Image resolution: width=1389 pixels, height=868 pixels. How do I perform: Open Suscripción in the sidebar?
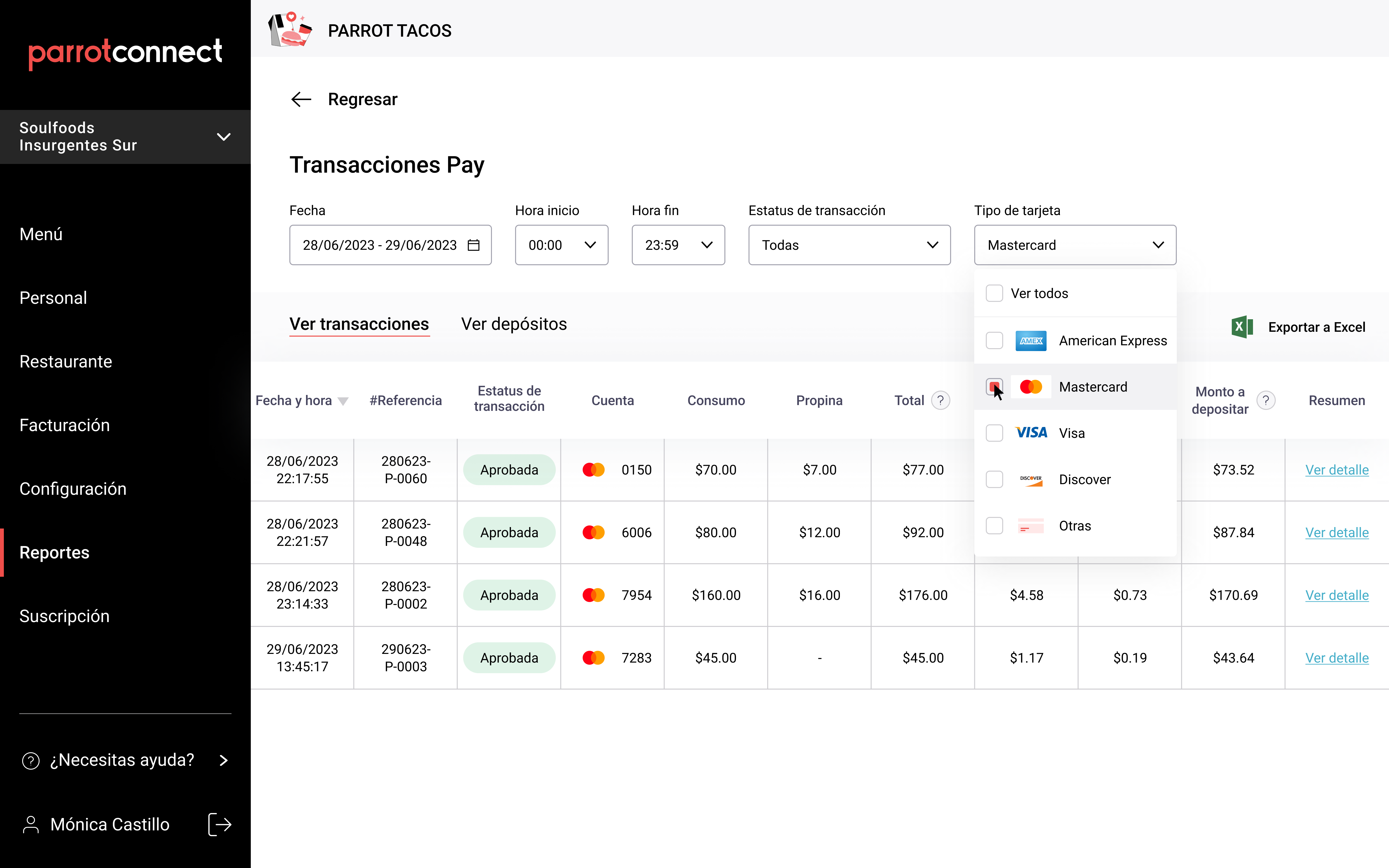click(64, 616)
